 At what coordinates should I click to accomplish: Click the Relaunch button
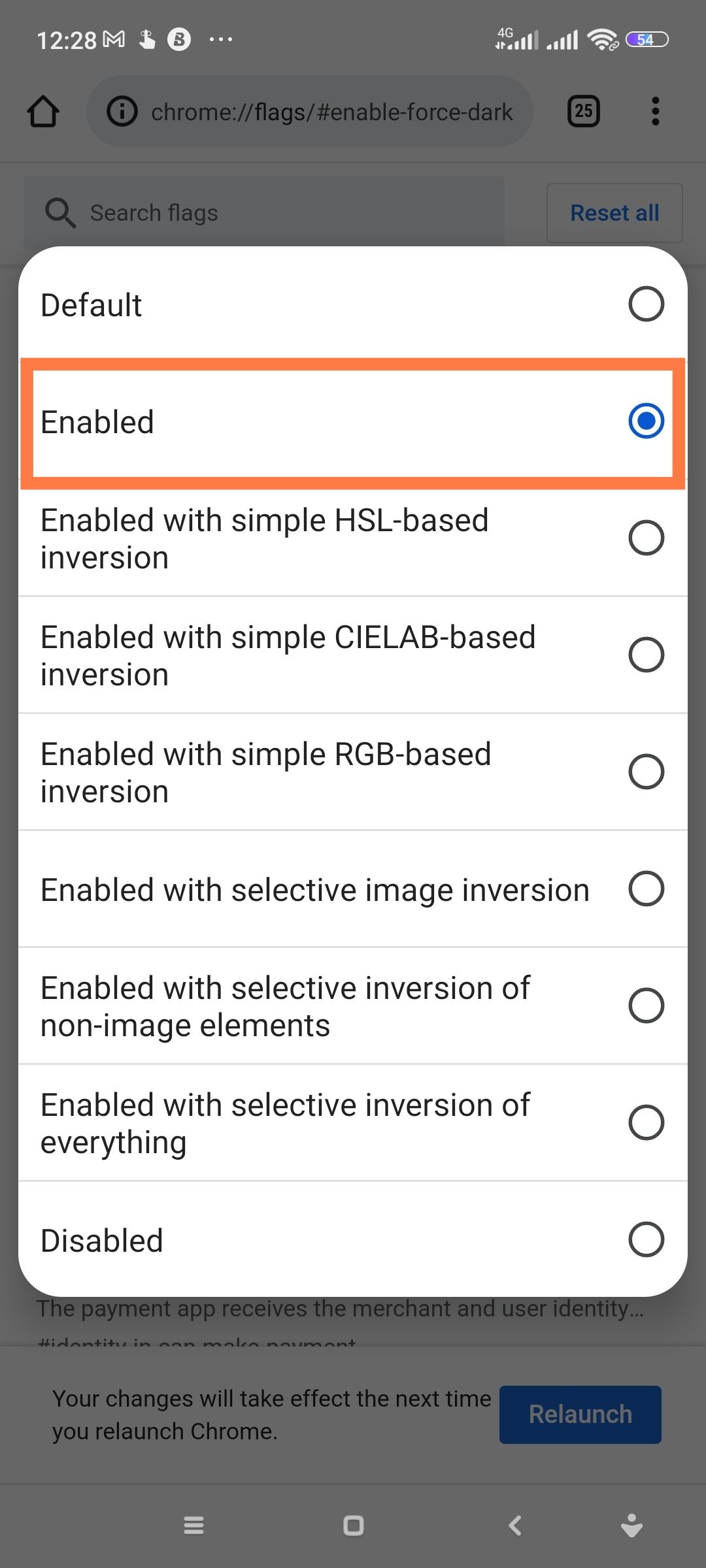point(580,1414)
